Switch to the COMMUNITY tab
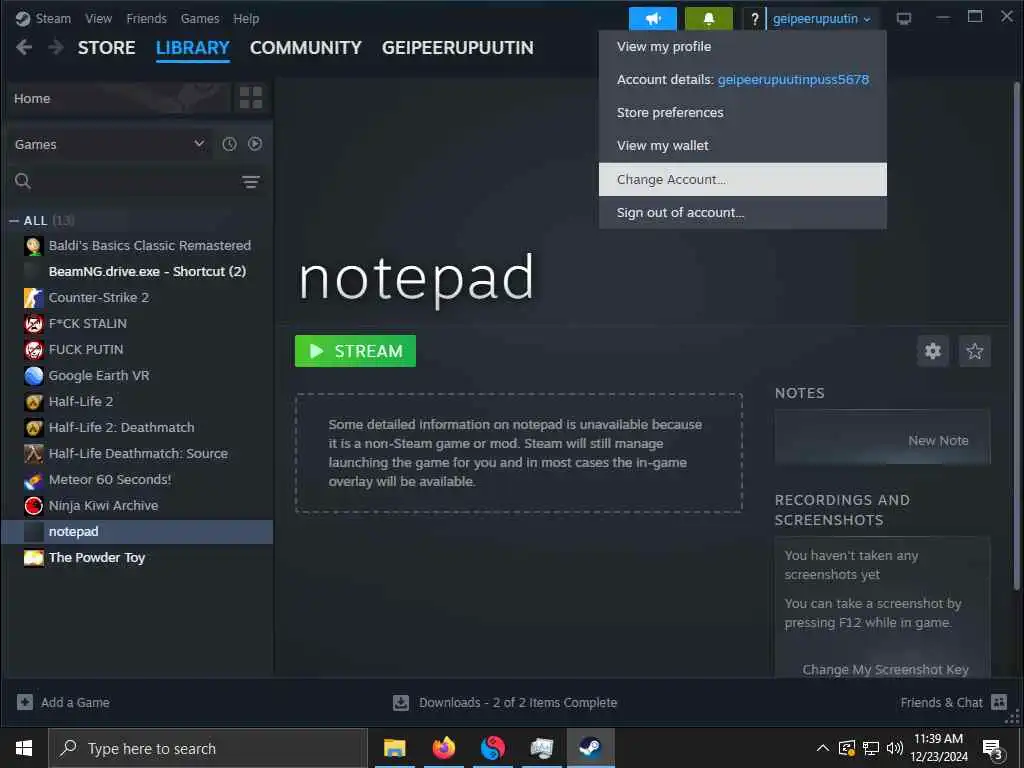Viewport: 1024px width, 768px height. tap(306, 48)
